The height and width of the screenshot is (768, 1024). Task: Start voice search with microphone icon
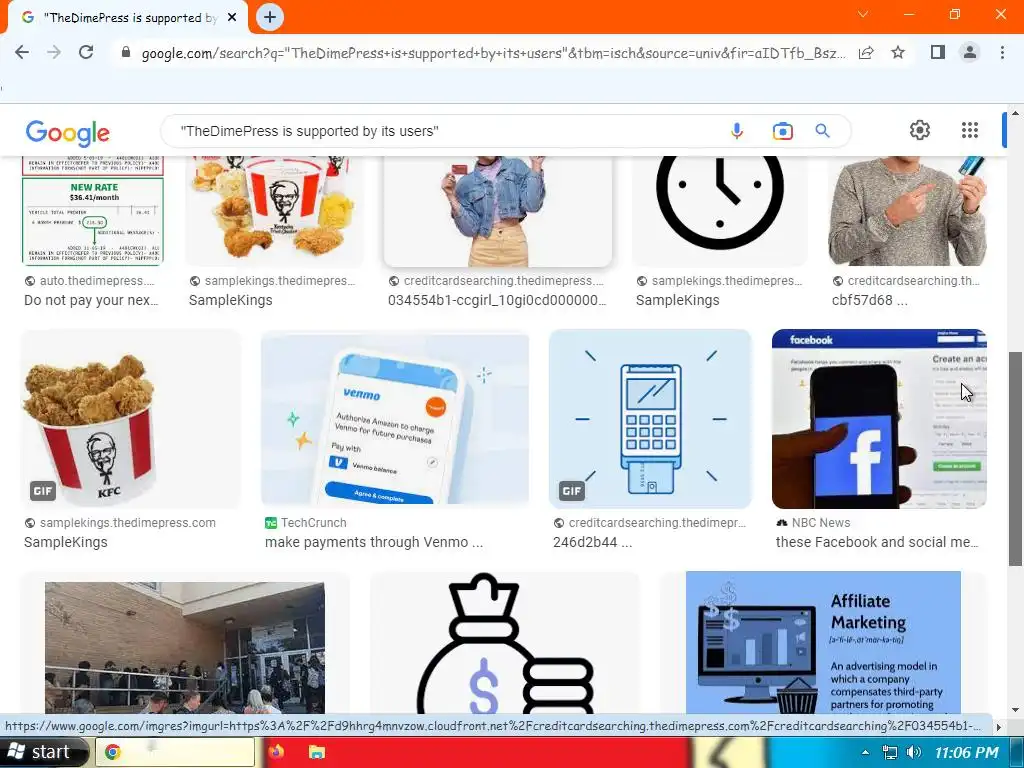pyautogui.click(x=737, y=131)
